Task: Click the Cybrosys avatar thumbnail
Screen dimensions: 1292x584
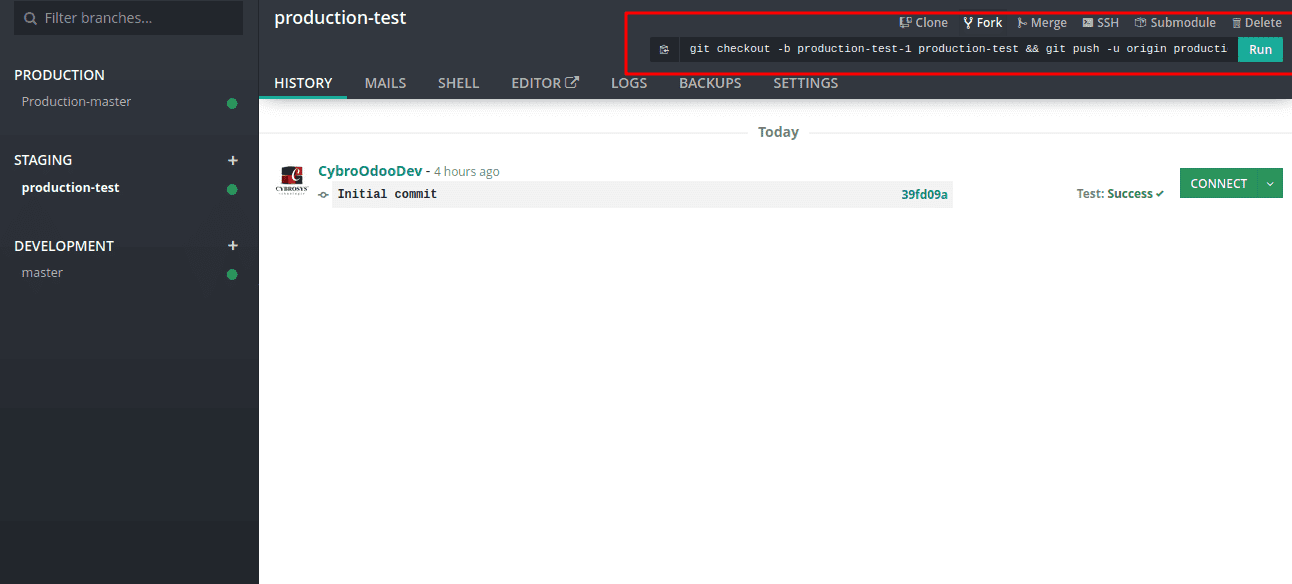Action: (291, 181)
